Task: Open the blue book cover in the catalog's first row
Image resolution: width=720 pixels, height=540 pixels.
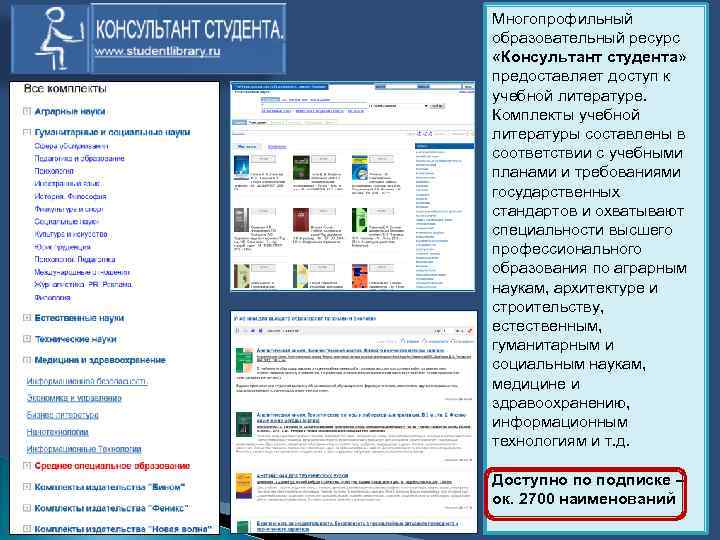Action: 241,167
